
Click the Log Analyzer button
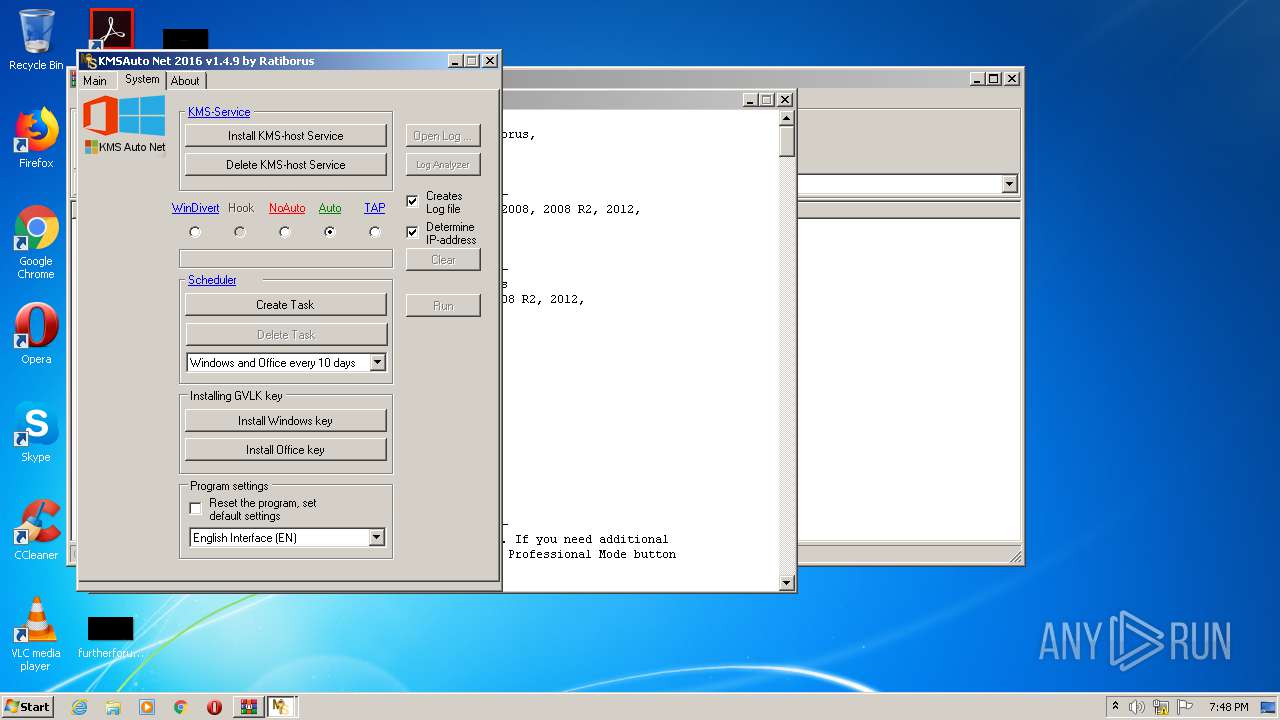[x=443, y=165]
